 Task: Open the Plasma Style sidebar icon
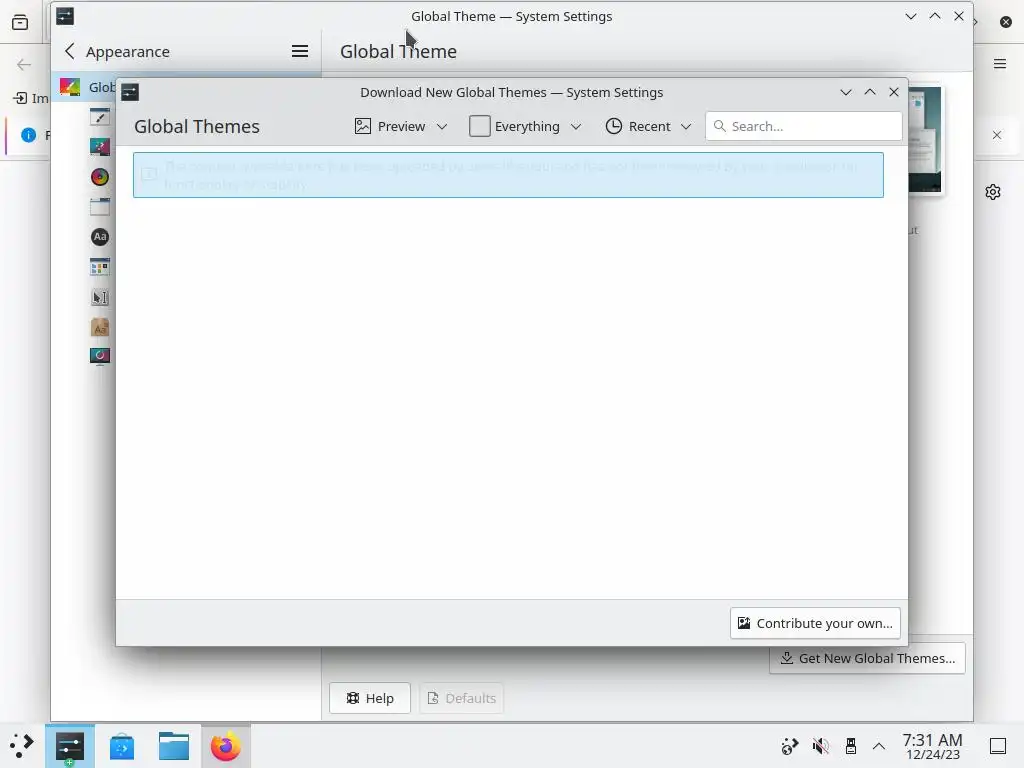tap(100, 147)
